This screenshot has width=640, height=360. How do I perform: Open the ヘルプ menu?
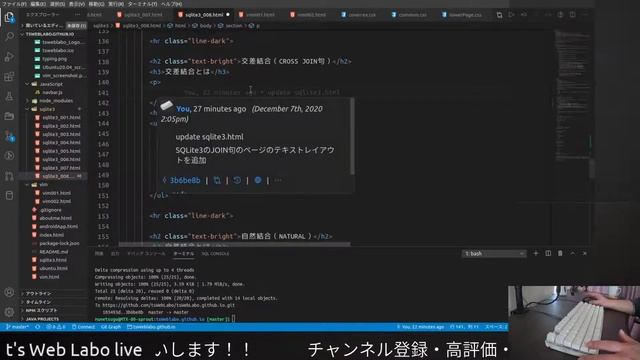171,4
